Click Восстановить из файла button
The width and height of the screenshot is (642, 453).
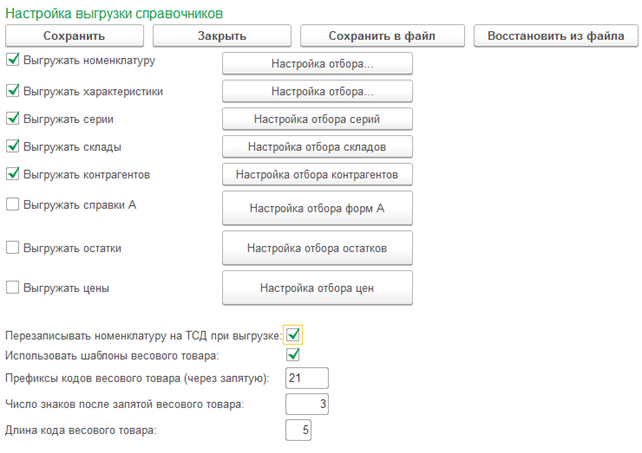click(556, 36)
